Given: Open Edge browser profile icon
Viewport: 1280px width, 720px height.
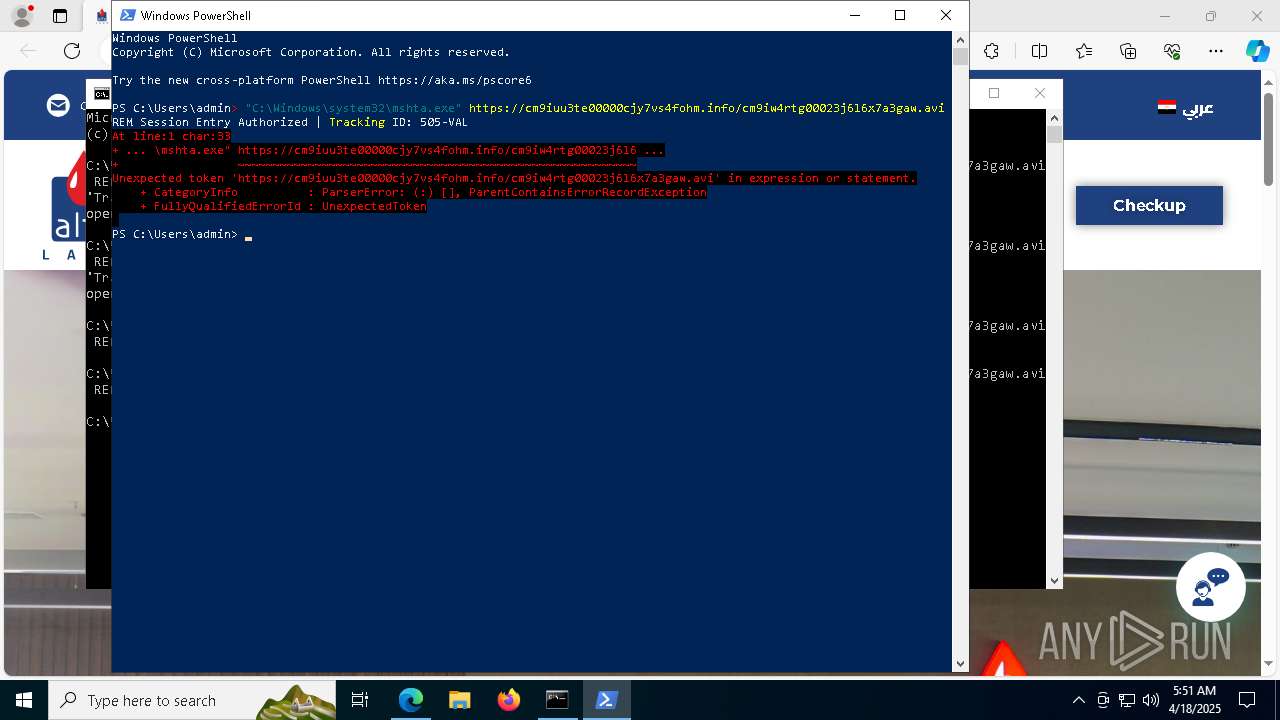Looking at the screenshot, I should [x=21, y=16].
